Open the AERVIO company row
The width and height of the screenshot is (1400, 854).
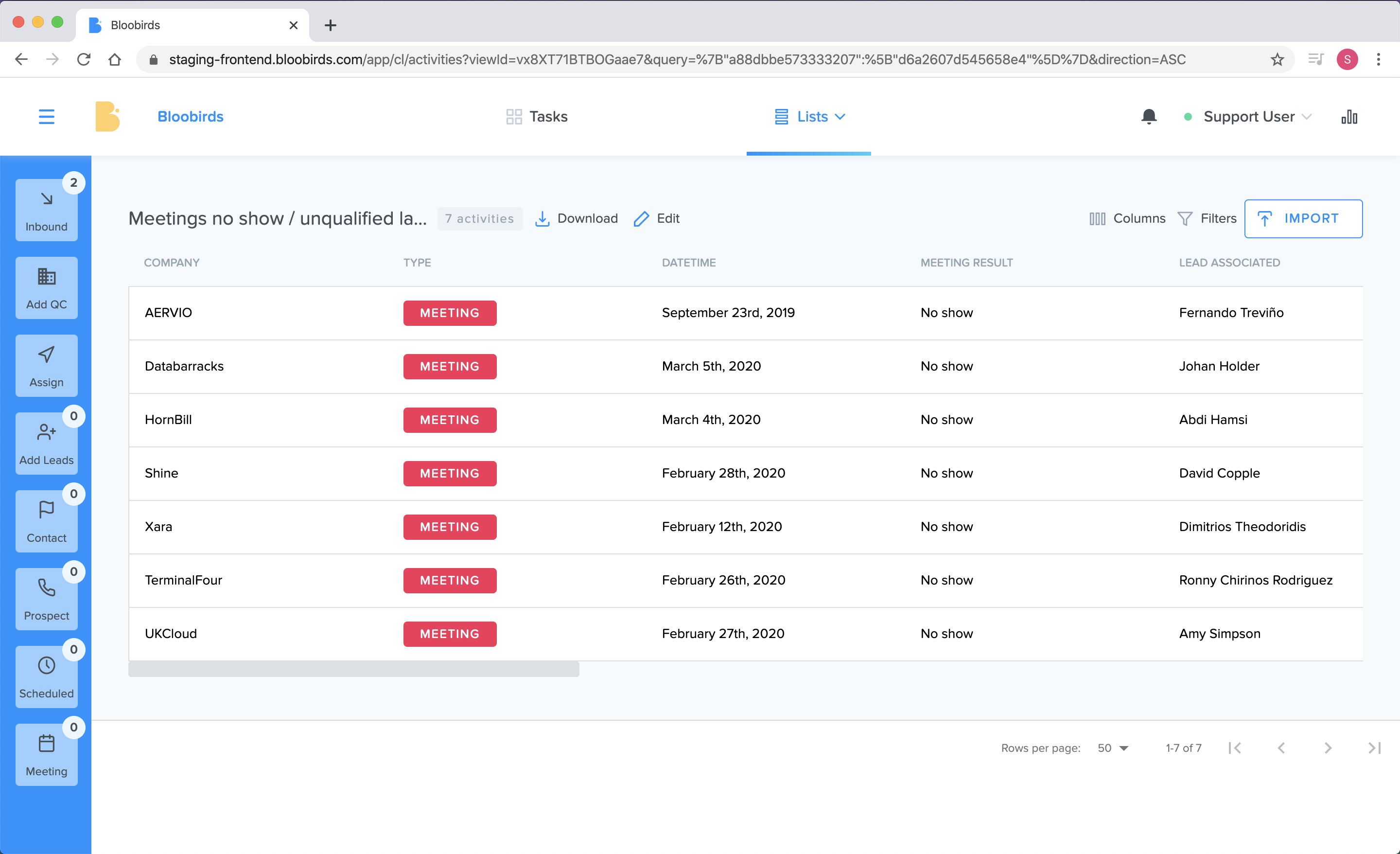click(x=746, y=313)
